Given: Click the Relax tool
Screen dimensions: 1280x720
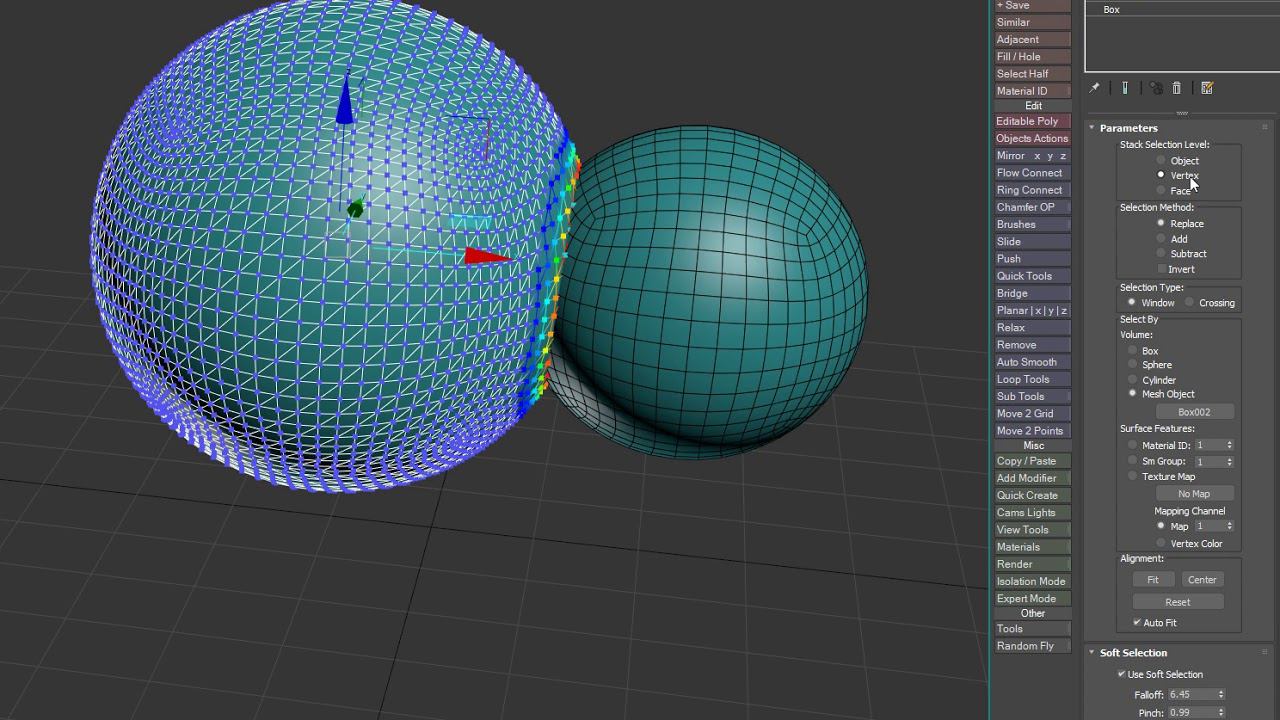Looking at the screenshot, I should click(x=1032, y=328).
